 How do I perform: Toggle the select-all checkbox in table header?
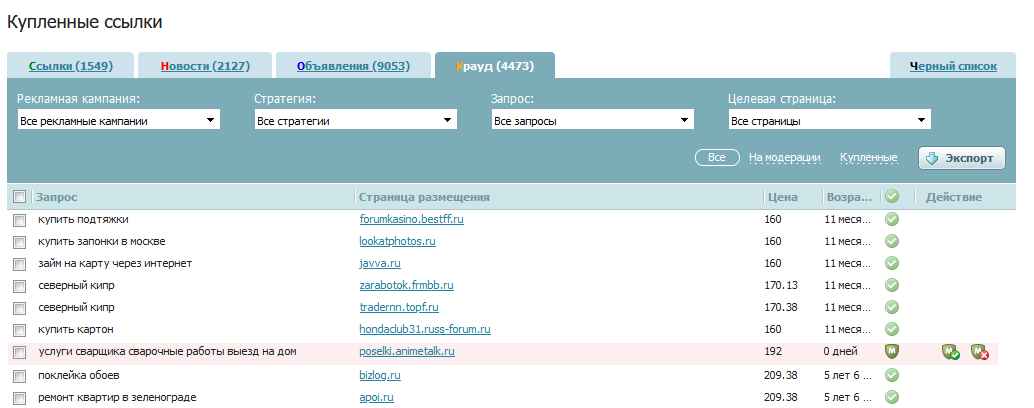pyautogui.click(x=19, y=197)
